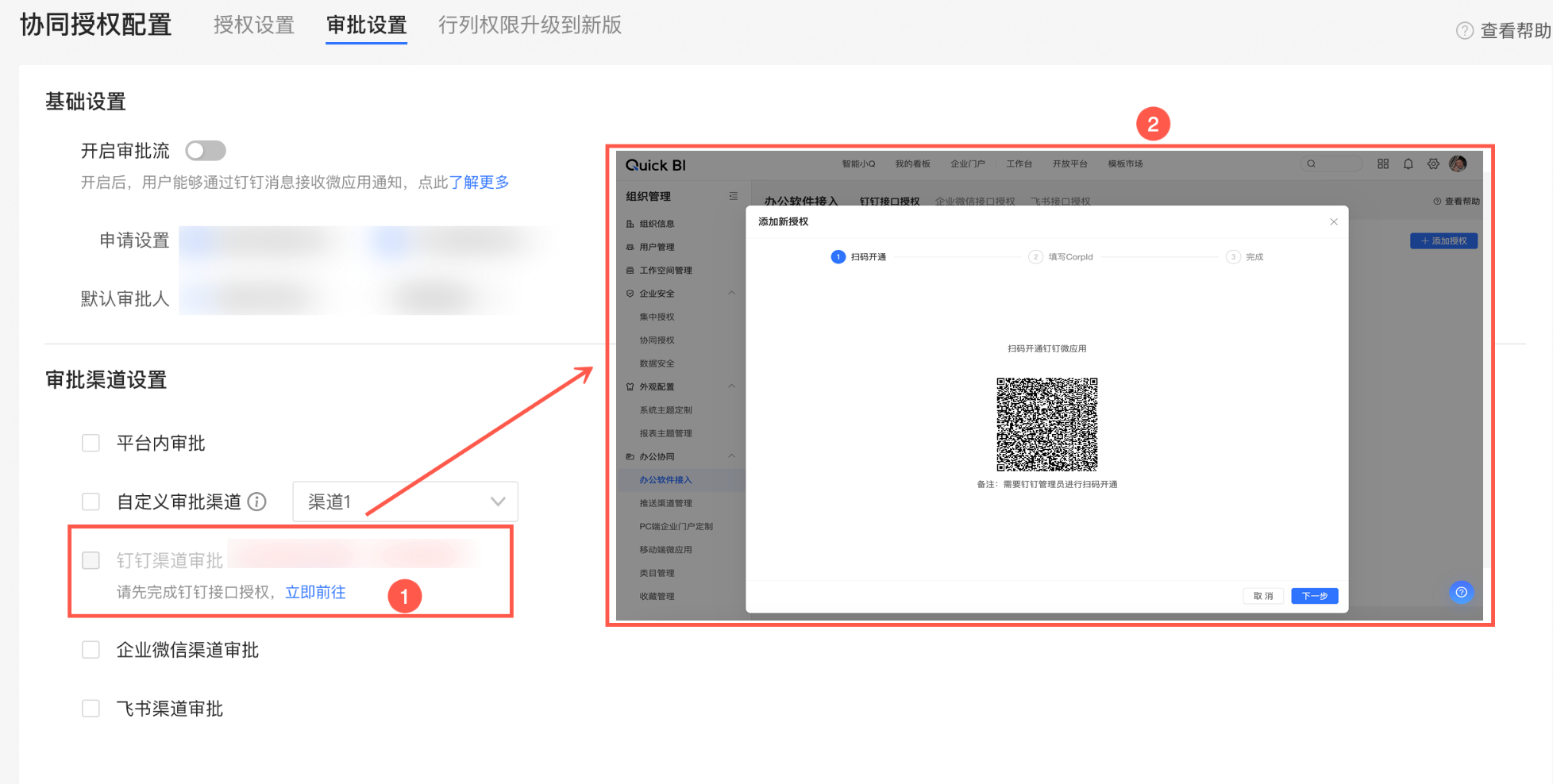Switch to the 飞书接口授权 tab
Image resolution: width=1553 pixels, height=784 pixels.
pos(1060,201)
